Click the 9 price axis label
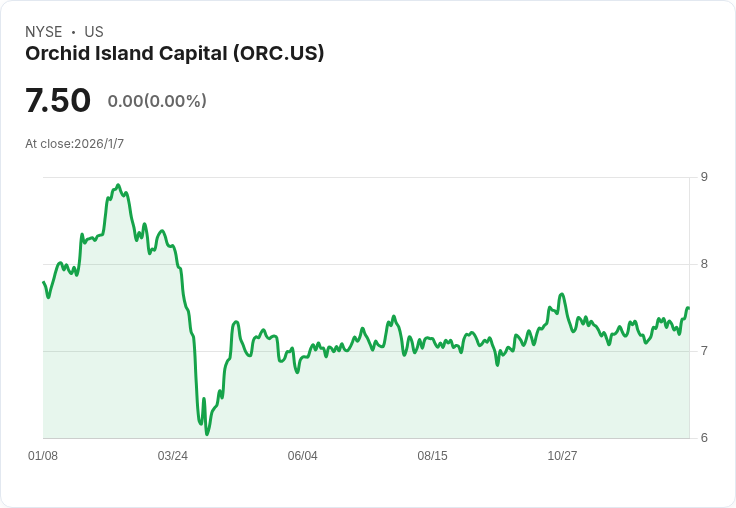Image resolution: width=736 pixels, height=508 pixels. coord(704,177)
